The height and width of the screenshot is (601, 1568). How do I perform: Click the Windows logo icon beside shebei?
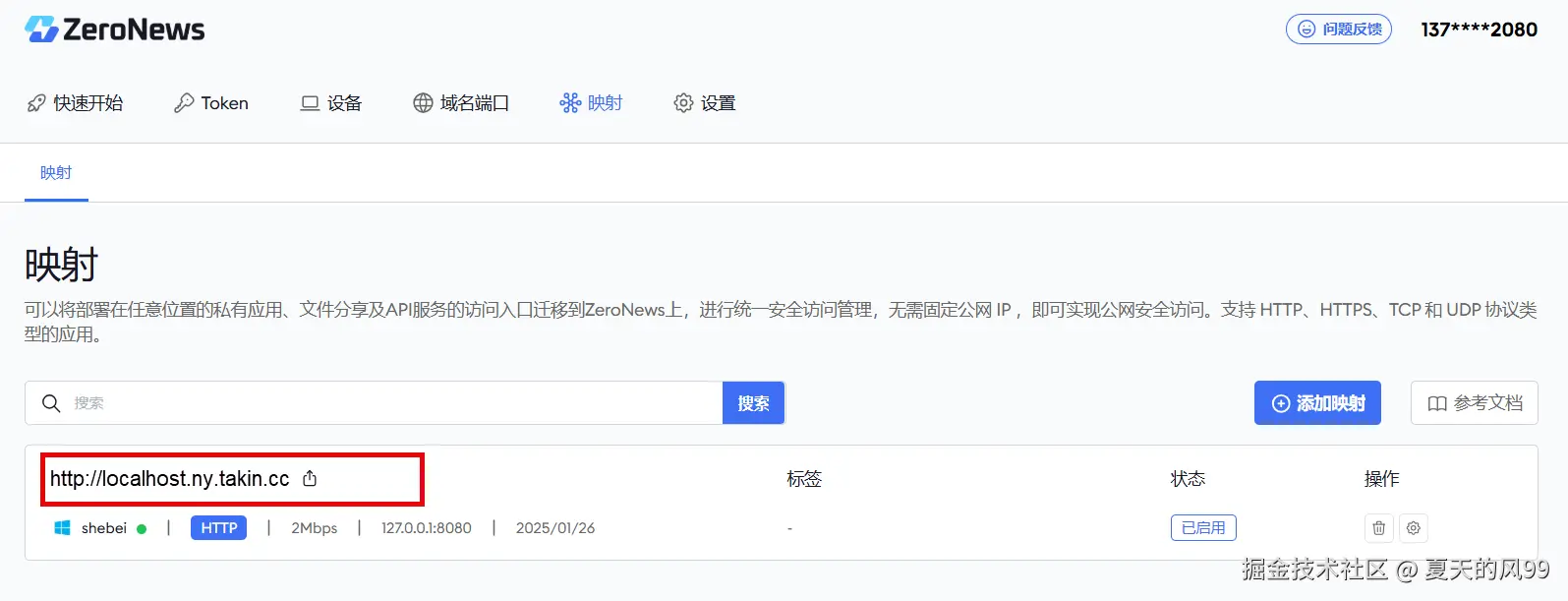[62, 528]
